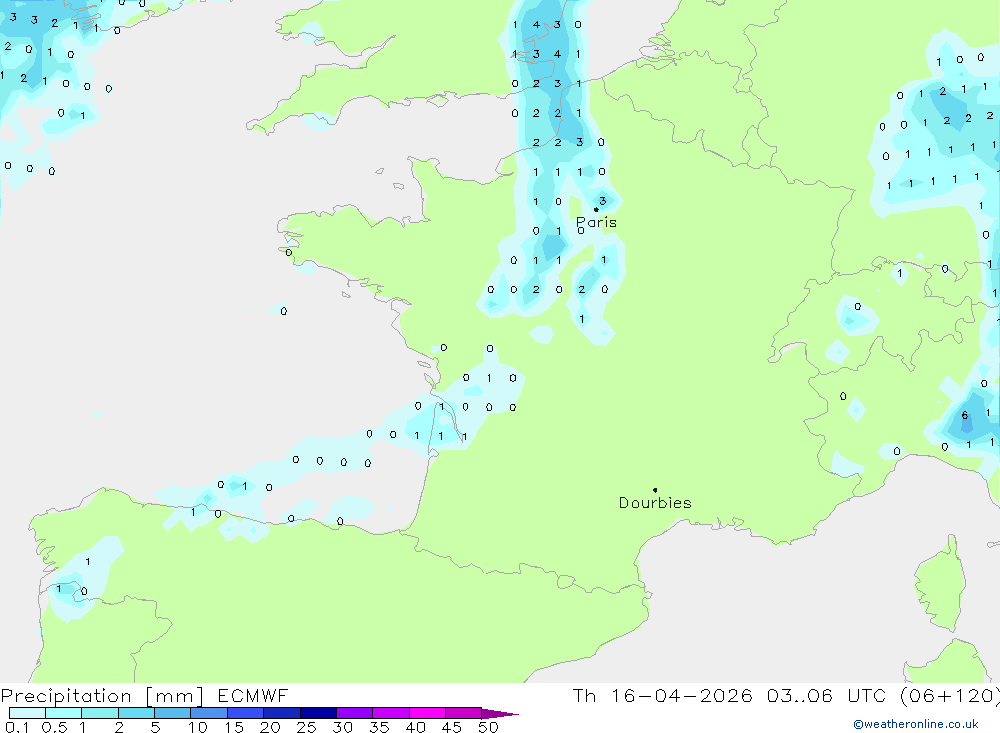The image size is (1000, 733).
Task: Pick the 2–5 mm legend swatch
Action: [x=136, y=713]
